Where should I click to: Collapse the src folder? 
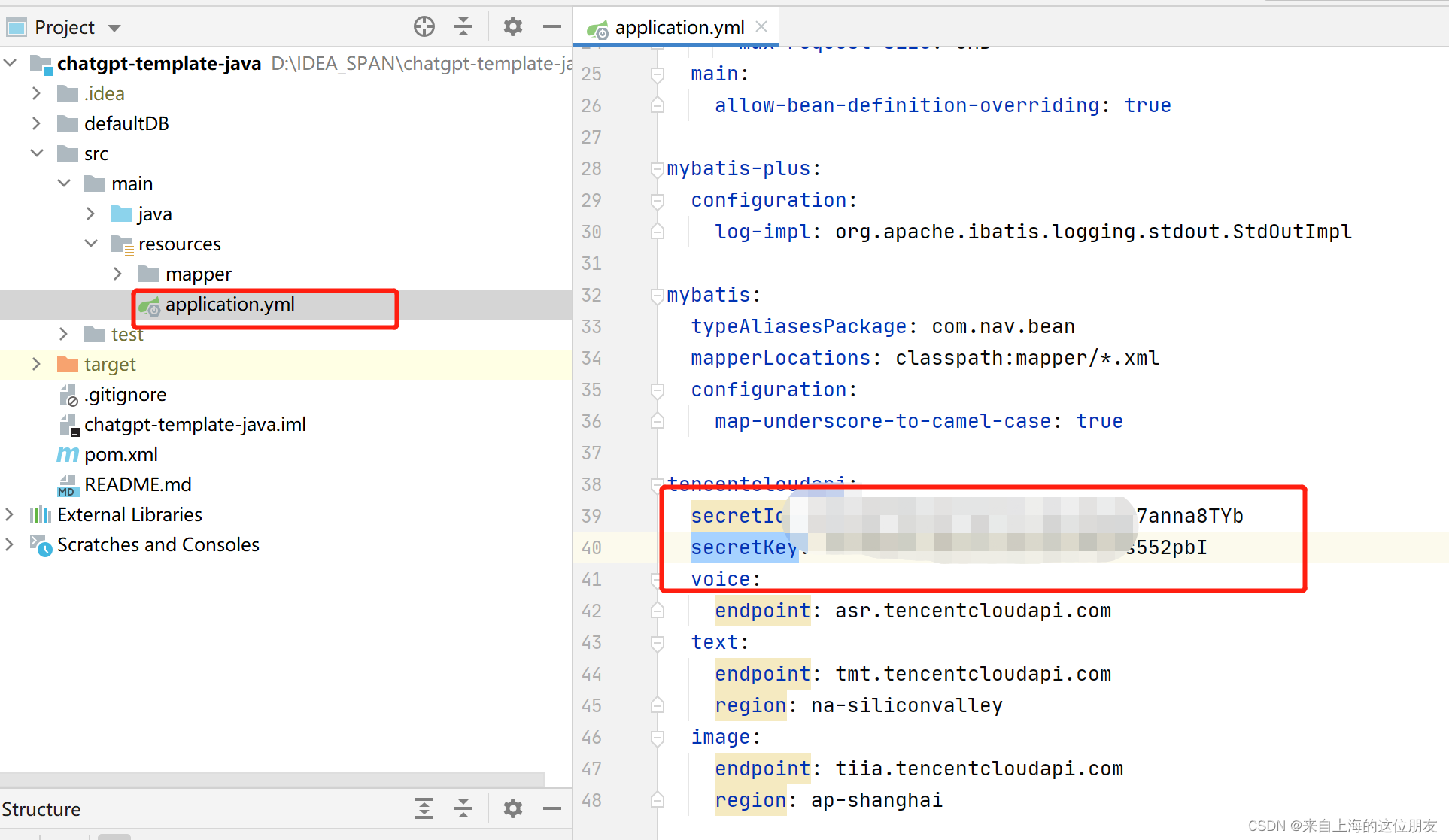pyautogui.click(x=36, y=153)
